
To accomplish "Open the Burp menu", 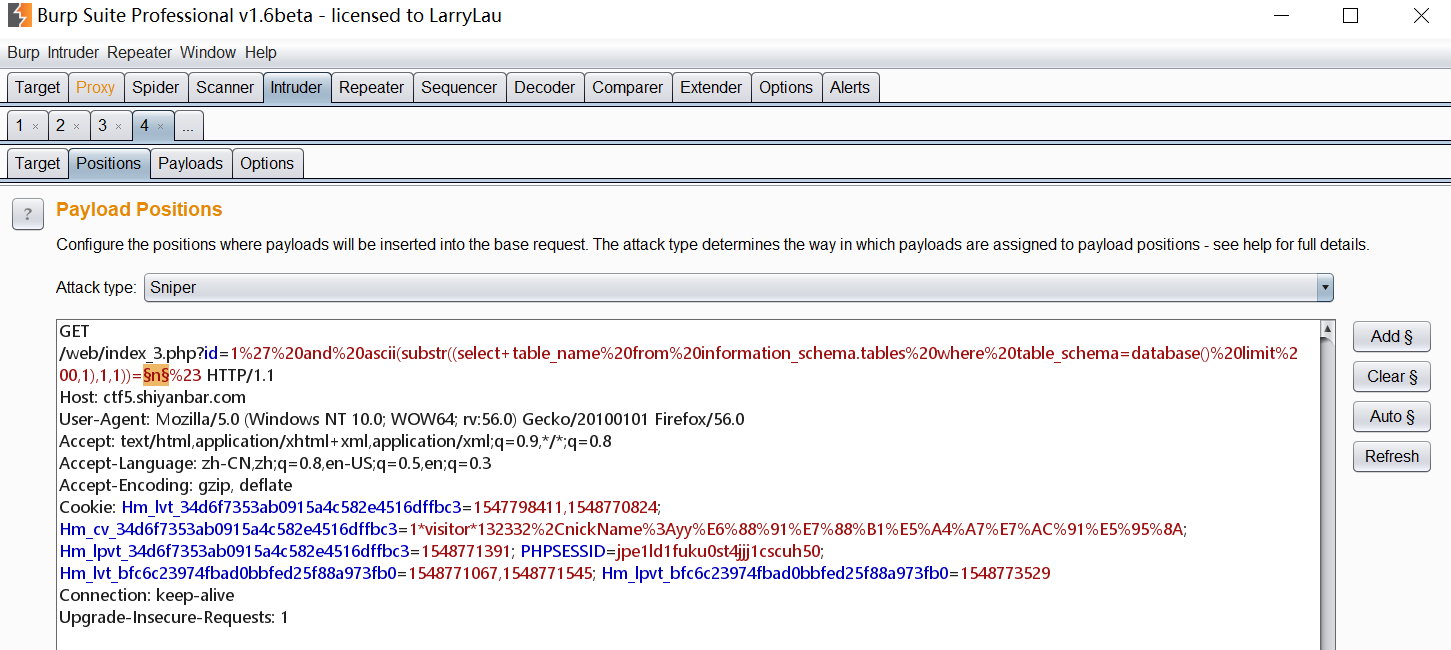I will (24, 52).
